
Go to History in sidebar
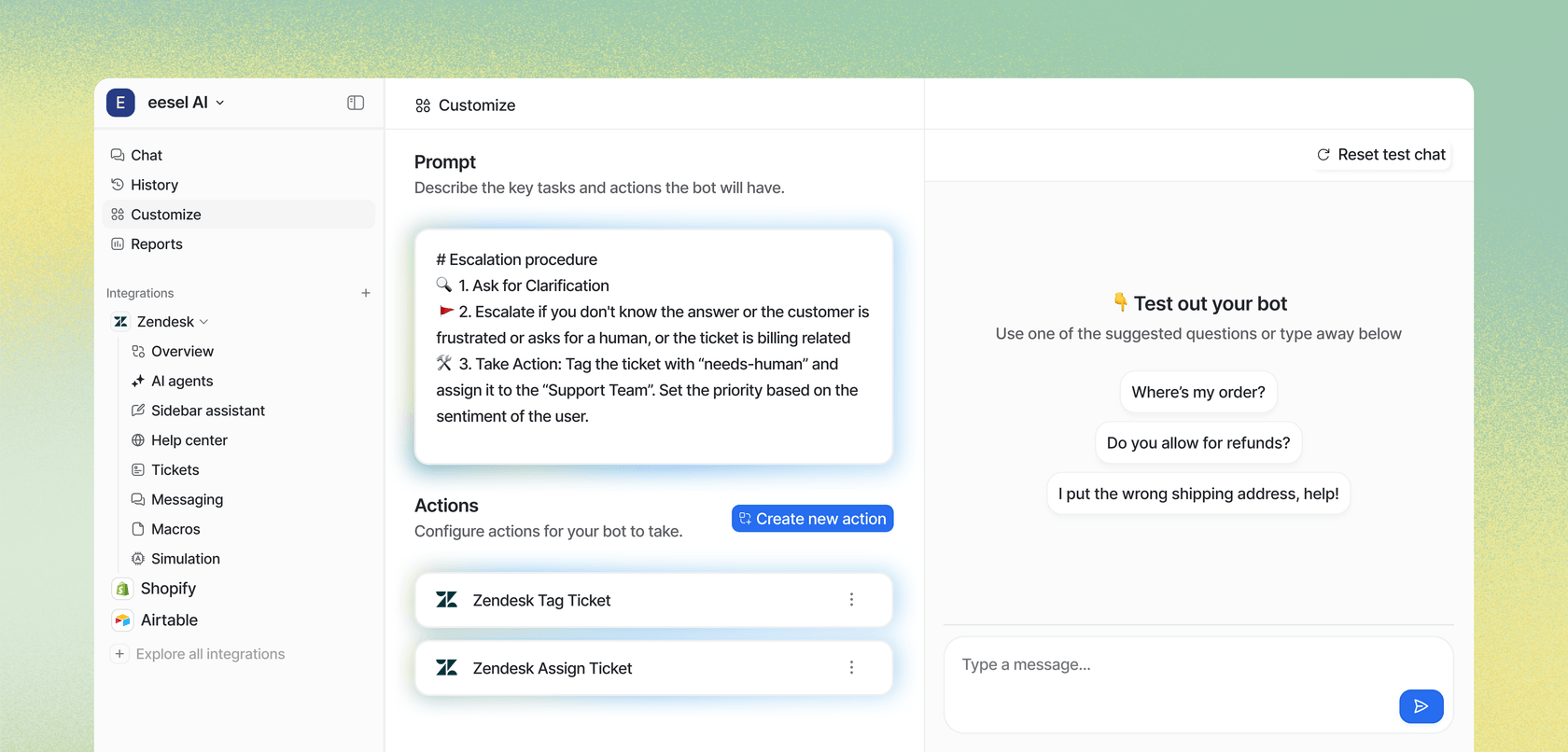(x=154, y=185)
